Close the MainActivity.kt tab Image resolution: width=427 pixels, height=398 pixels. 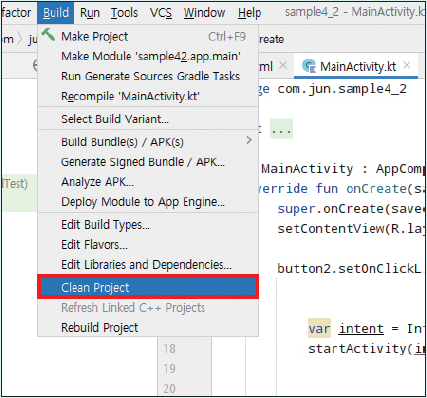406,65
